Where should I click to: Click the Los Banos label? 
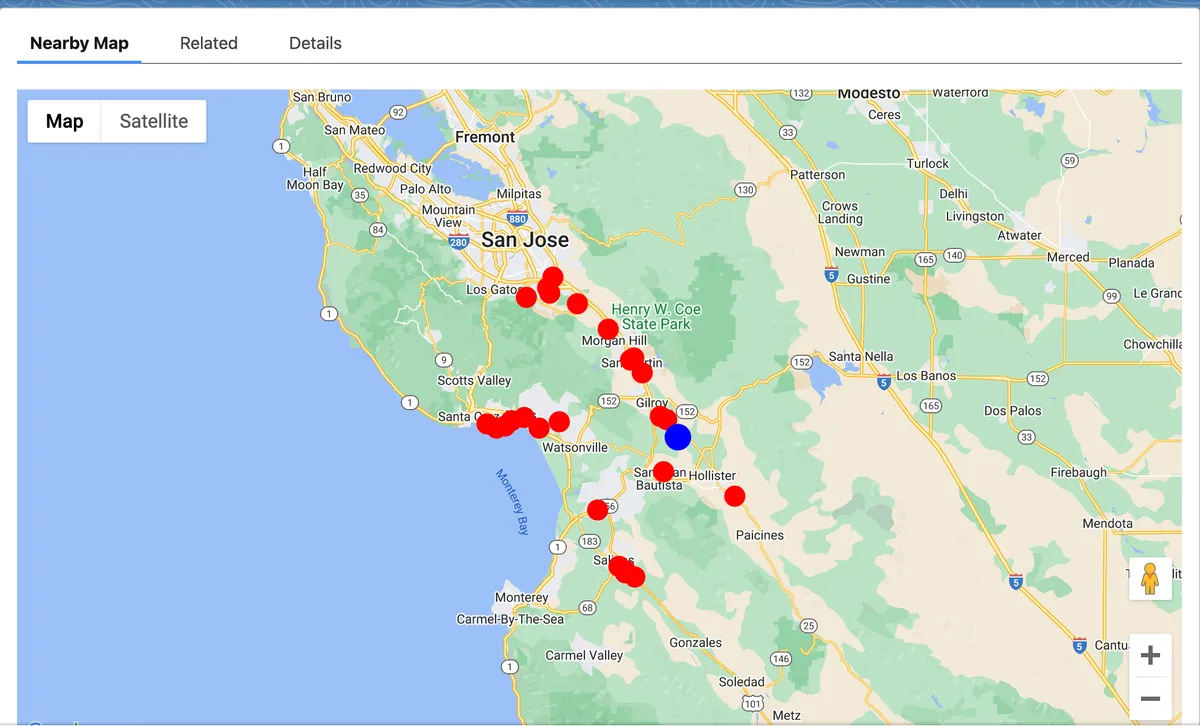coord(926,376)
